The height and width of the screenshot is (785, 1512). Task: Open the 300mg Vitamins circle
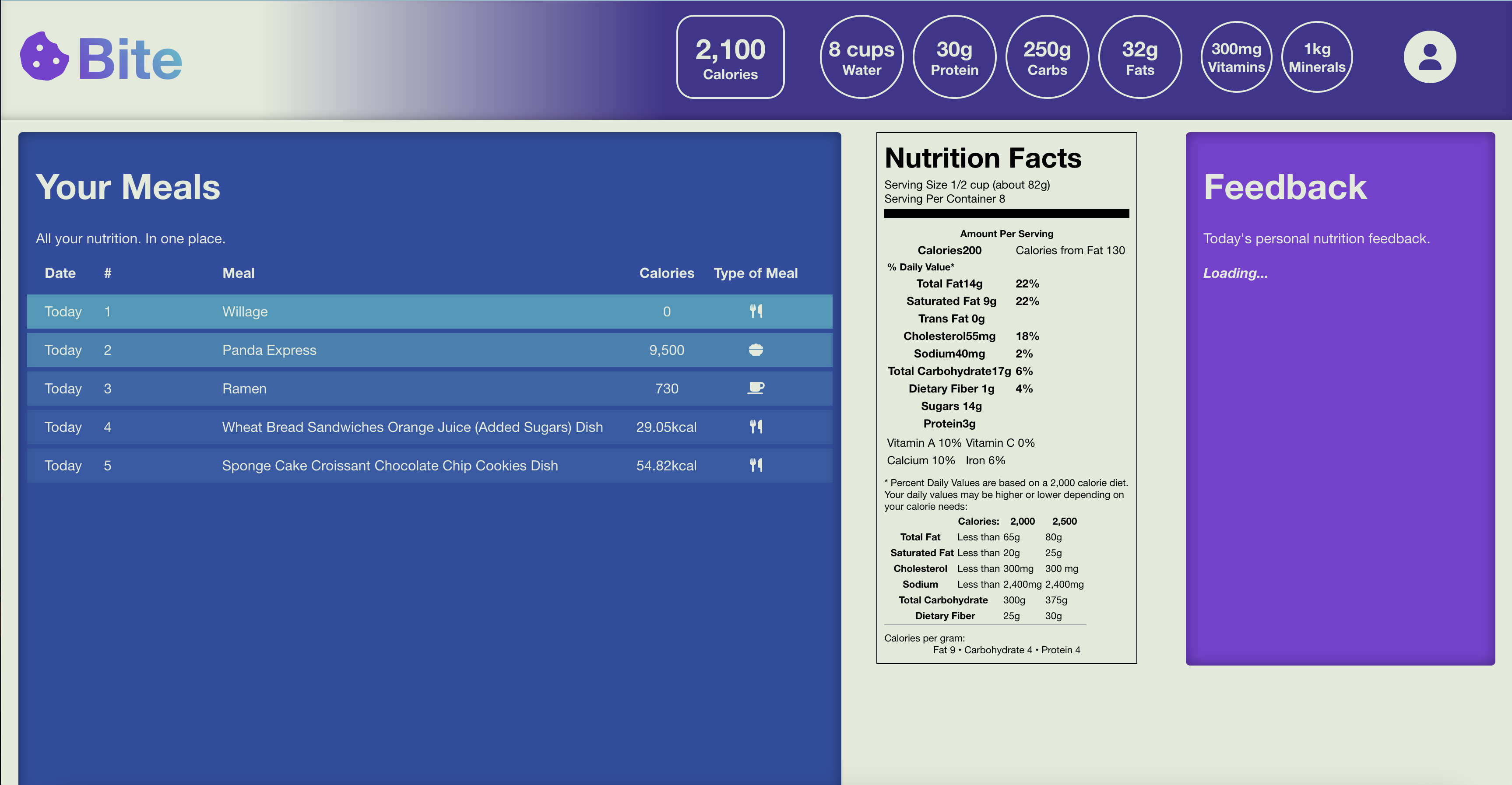(1235, 57)
